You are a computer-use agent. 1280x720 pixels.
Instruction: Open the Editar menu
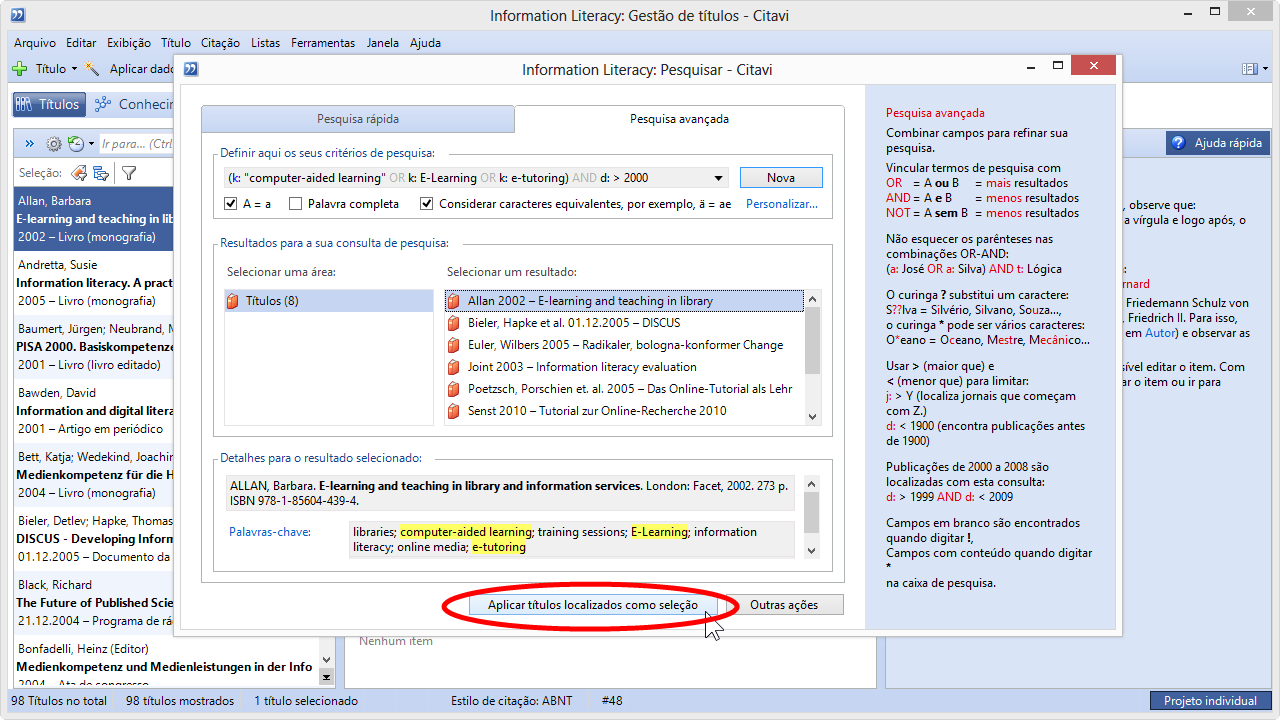[81, 43]
